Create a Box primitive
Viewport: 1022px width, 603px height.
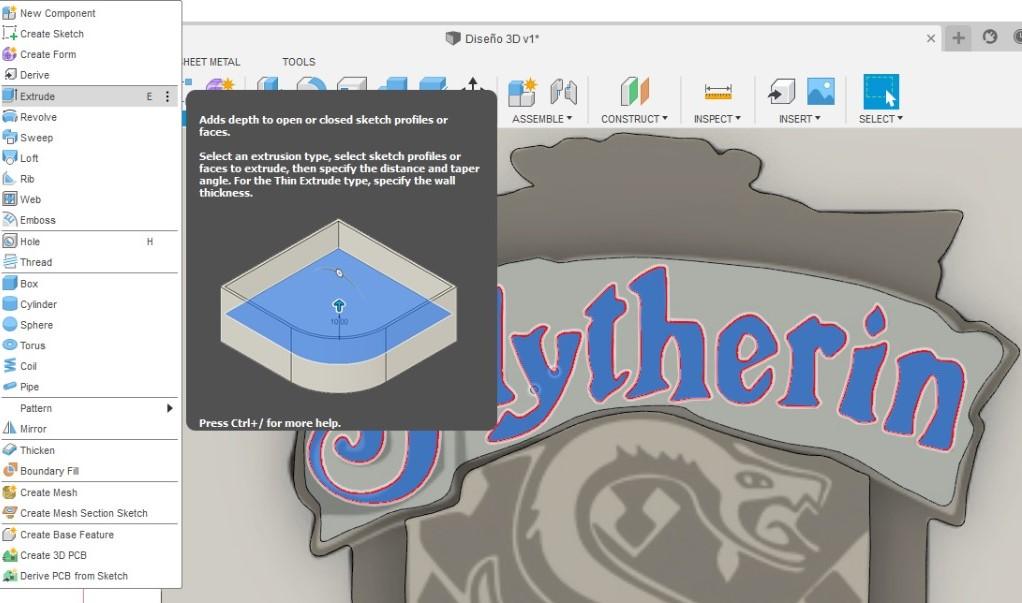(90, 284)
